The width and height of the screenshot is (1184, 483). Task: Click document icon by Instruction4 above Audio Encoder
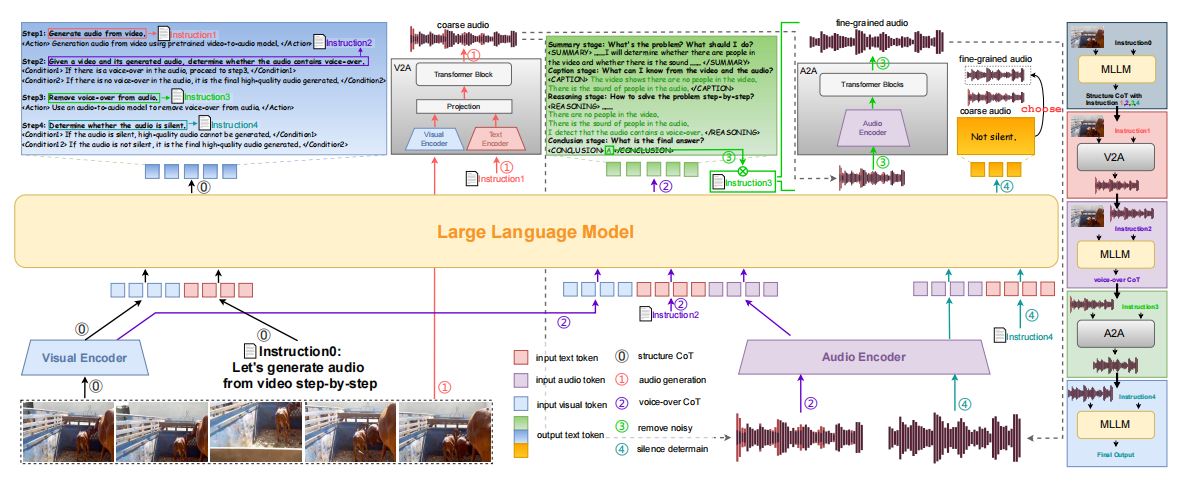(1000, 335)
